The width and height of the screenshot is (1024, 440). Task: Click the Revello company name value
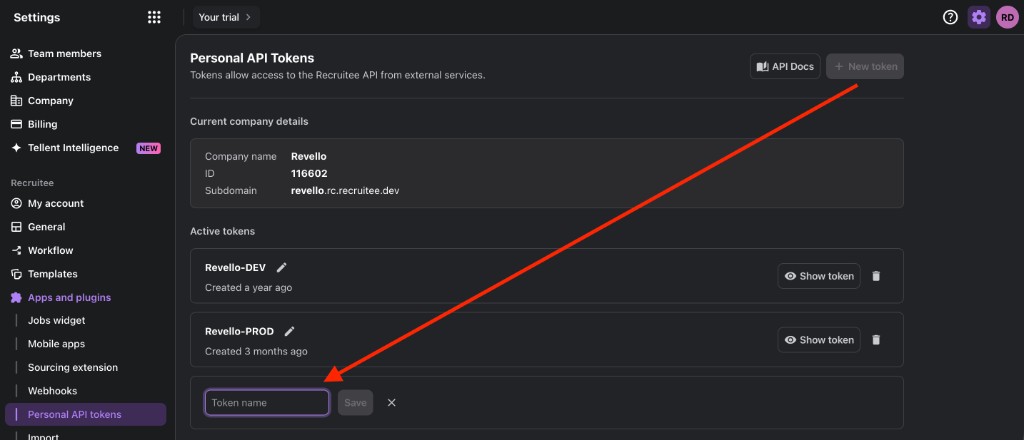tap(309, 157)
